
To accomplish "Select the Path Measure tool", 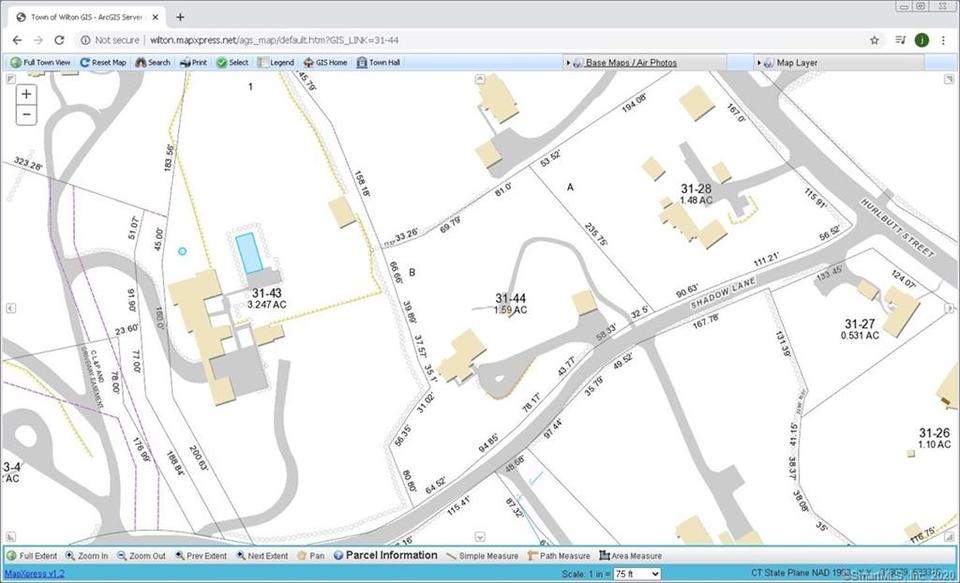I will pyautogui.click(x=559, y=556).
